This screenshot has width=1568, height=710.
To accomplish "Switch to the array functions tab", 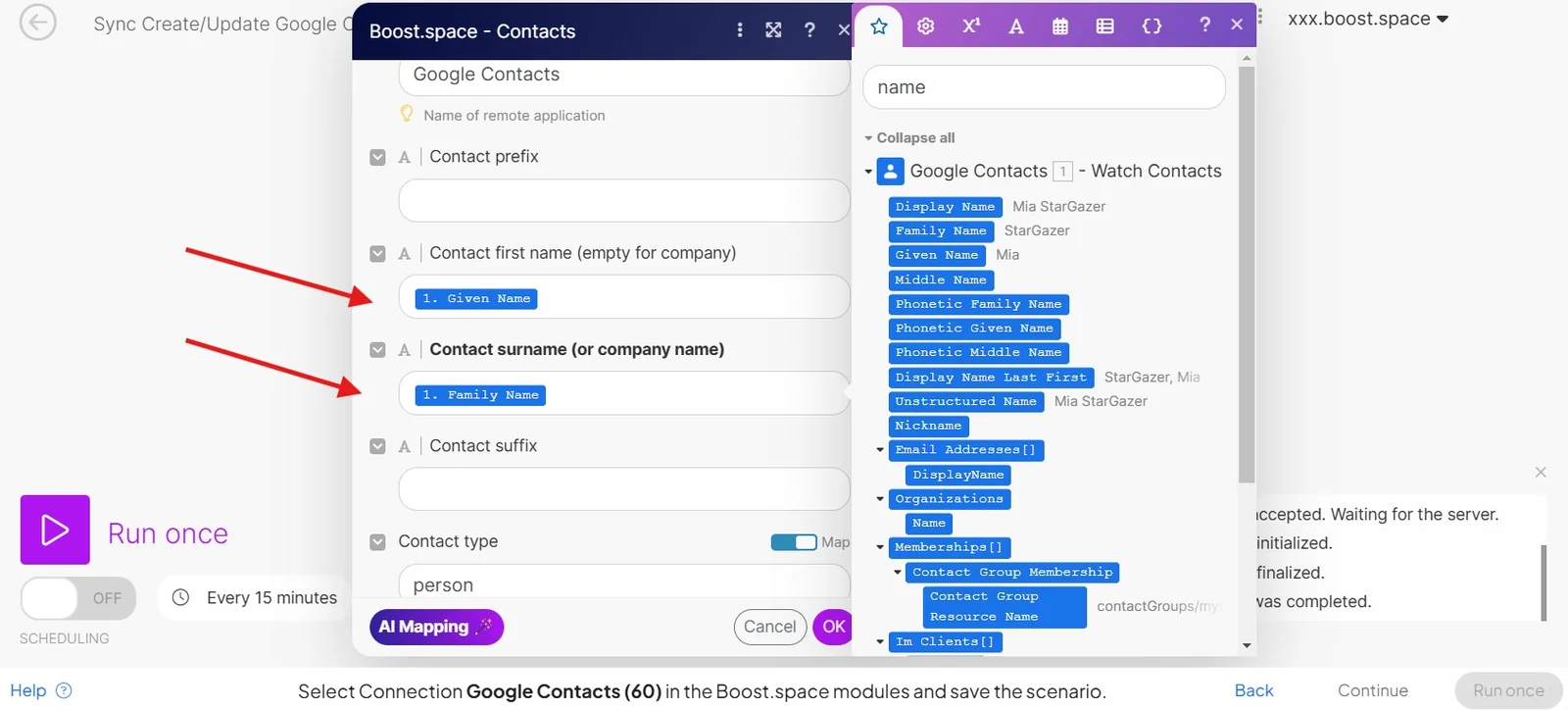I will [x=1105, y=26].
